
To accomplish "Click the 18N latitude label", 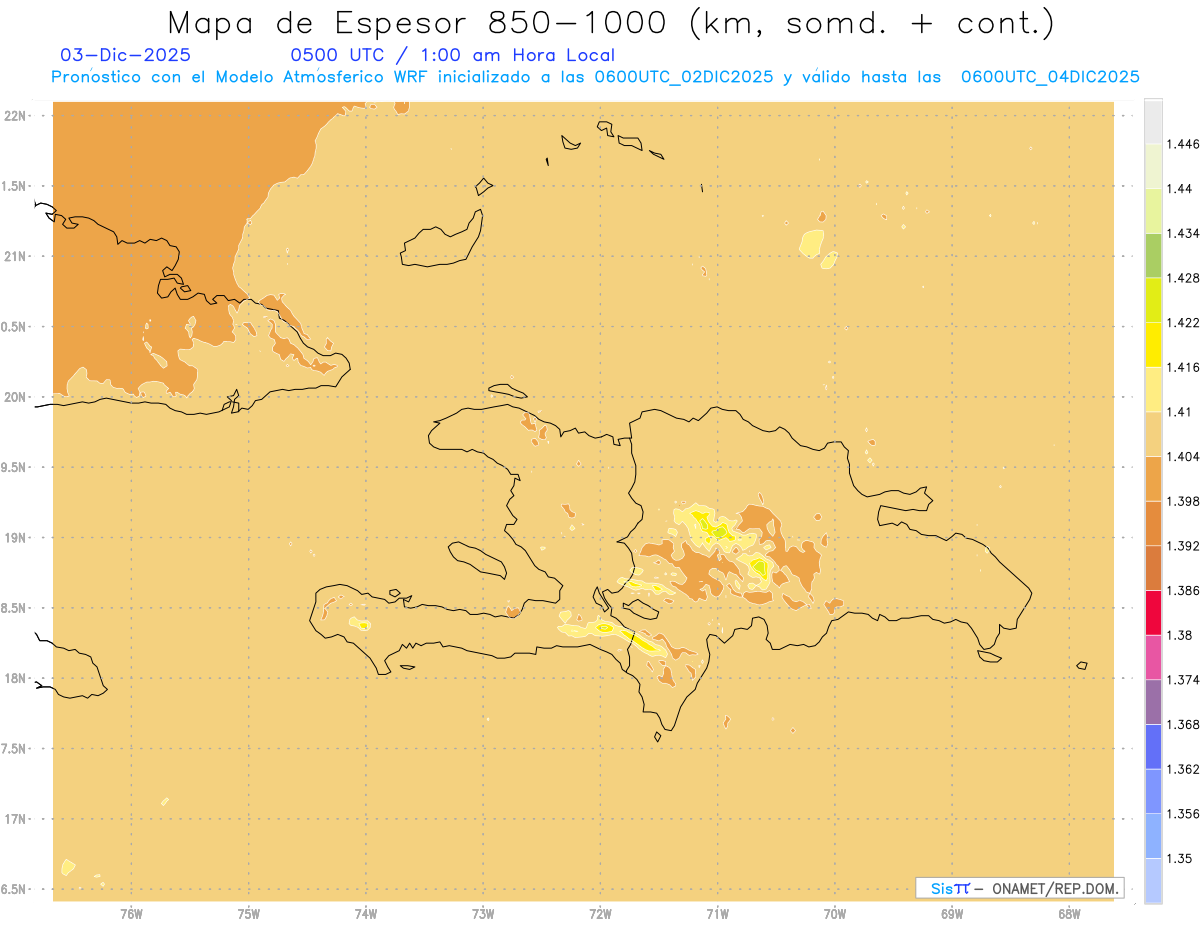I will [16, 679].
